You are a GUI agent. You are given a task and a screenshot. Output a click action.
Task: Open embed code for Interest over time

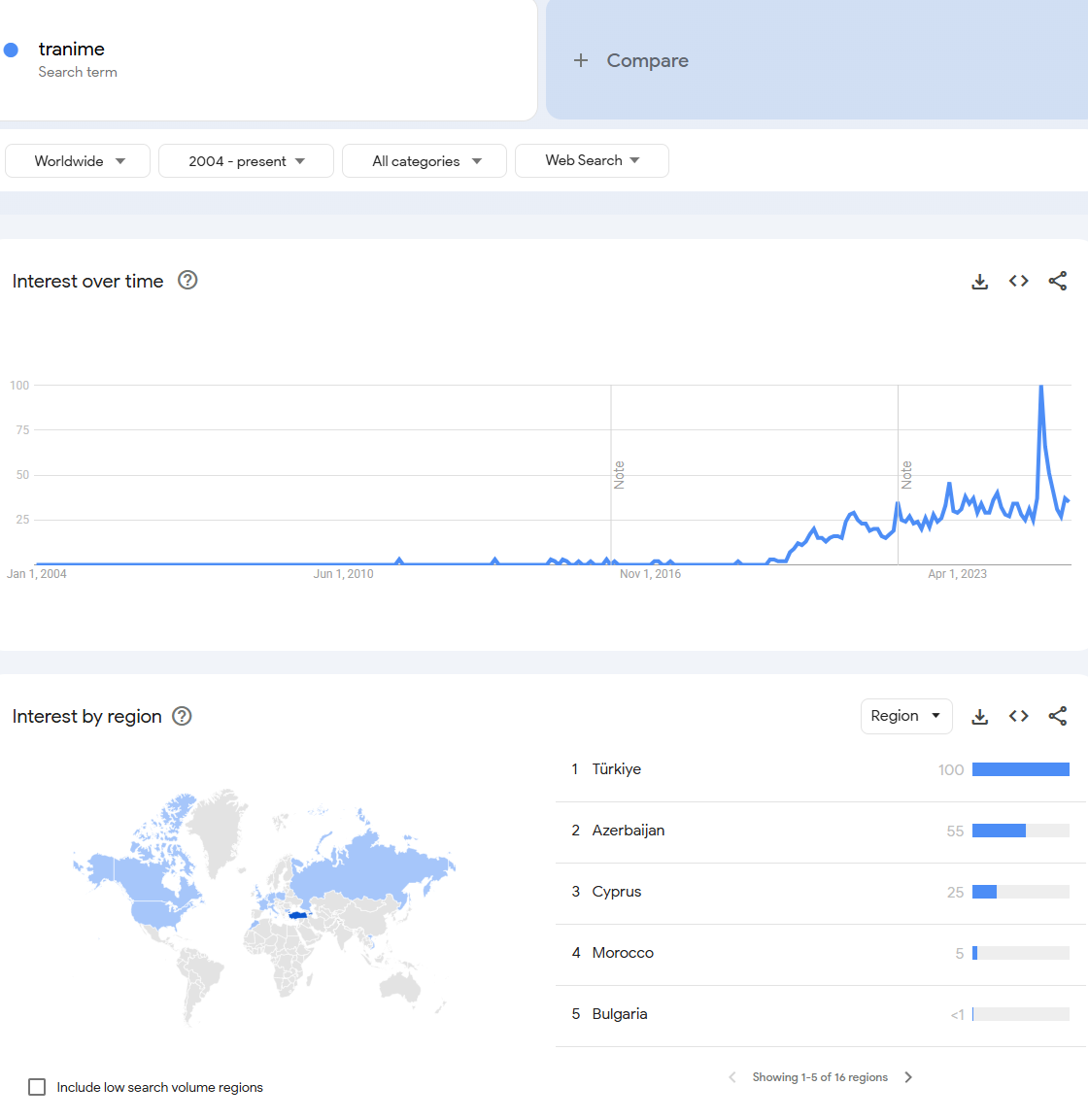tap(1018, 282)
